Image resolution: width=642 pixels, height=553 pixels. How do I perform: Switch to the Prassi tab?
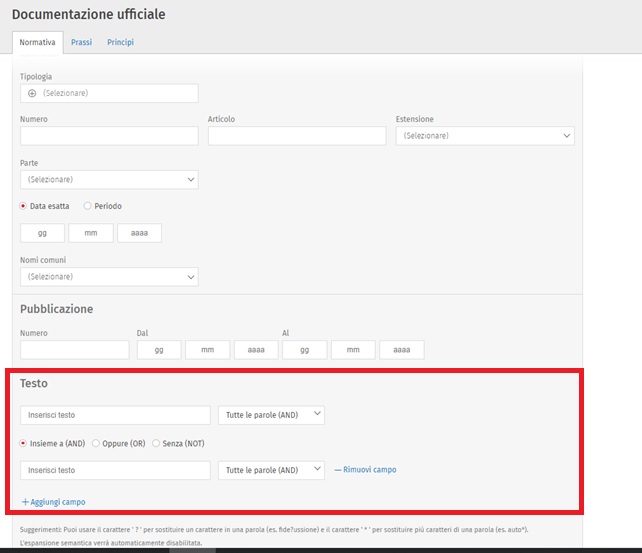pyautogui.click(x=81, y=42)
